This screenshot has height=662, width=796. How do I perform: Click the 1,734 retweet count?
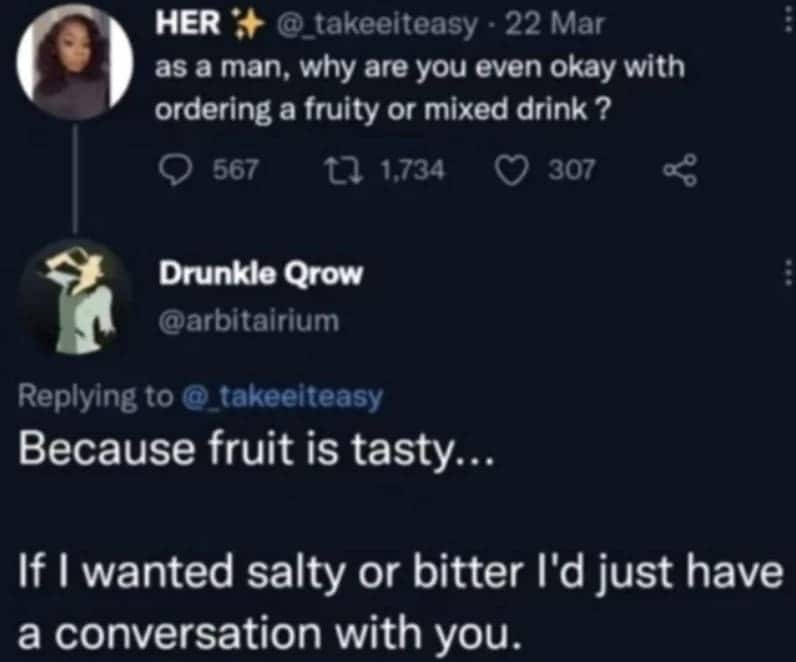click(412, 171)
